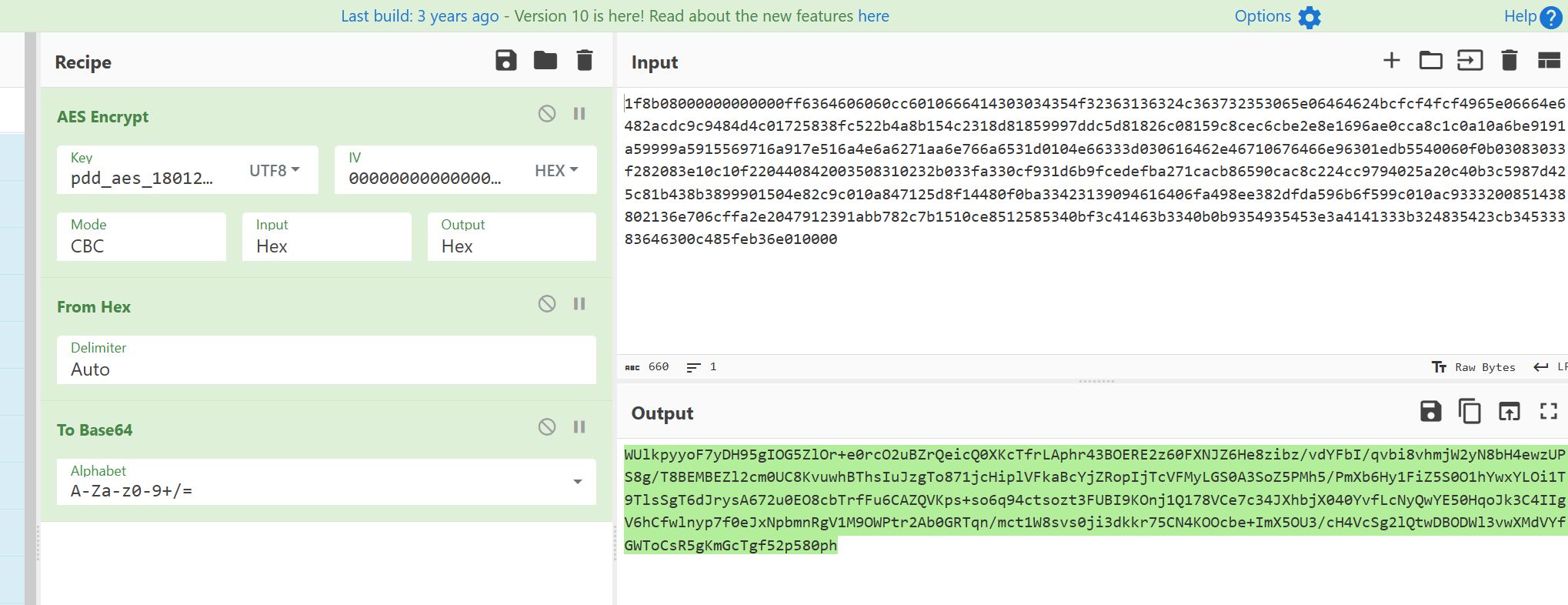Copy raw output to clipboard
1568x605 pixels.
coord(1470,412)
